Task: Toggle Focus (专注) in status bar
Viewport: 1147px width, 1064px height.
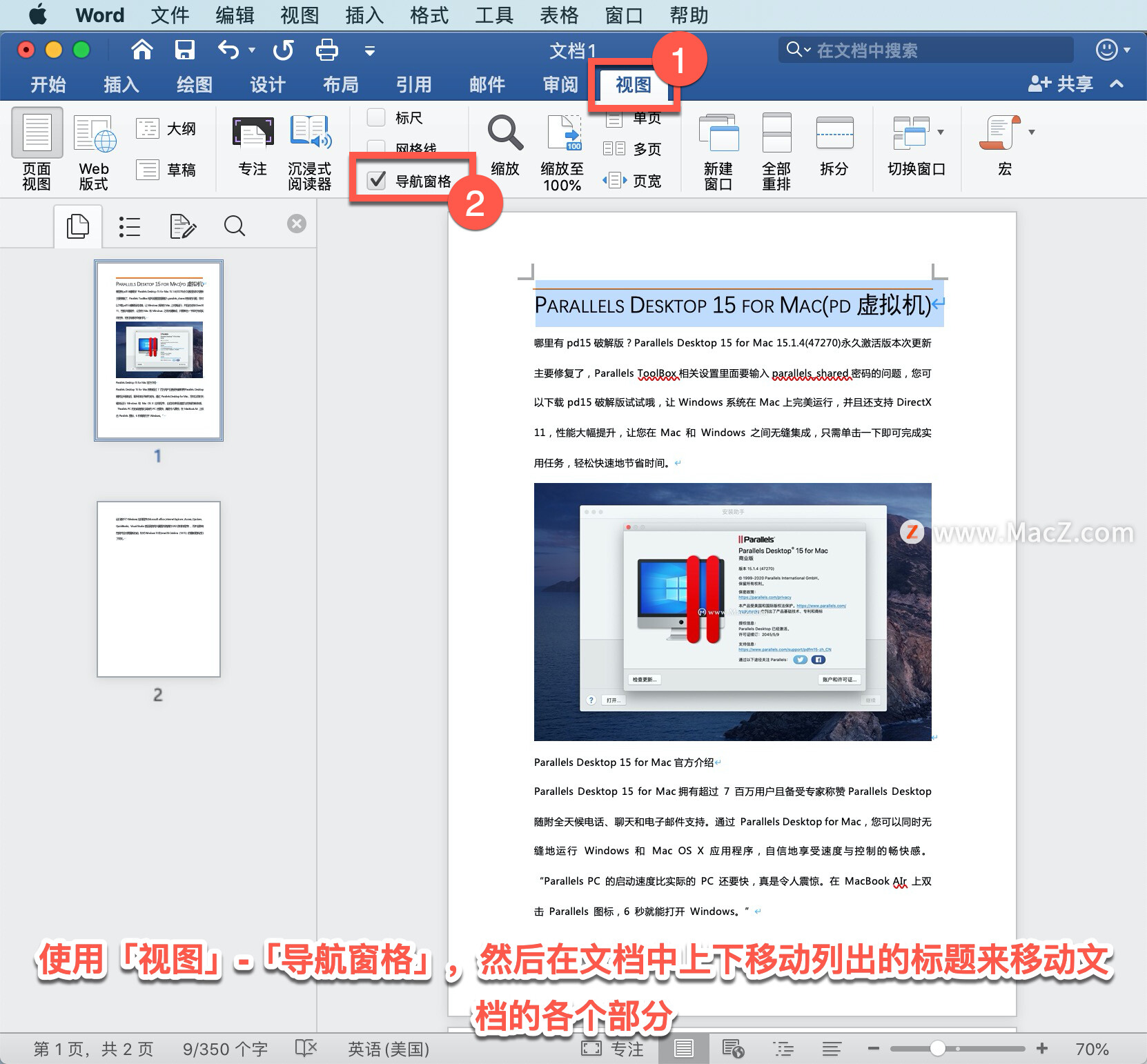Action: pos(613,1049)
